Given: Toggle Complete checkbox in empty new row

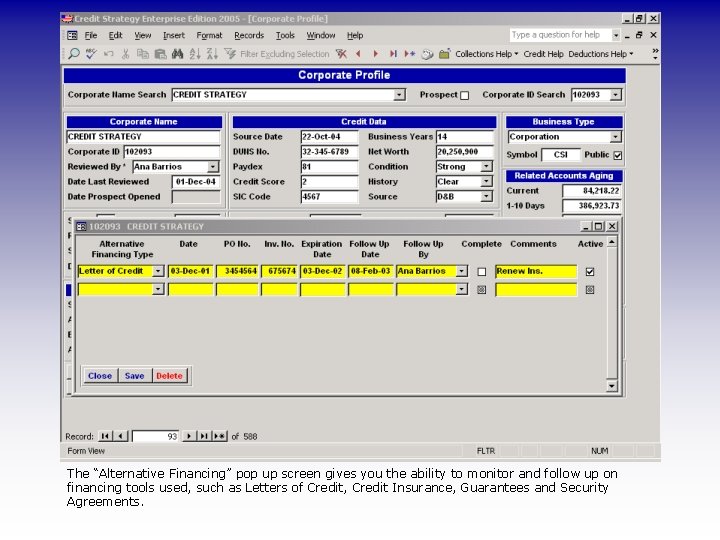Looking at the screenshot, I should point(481,290).
